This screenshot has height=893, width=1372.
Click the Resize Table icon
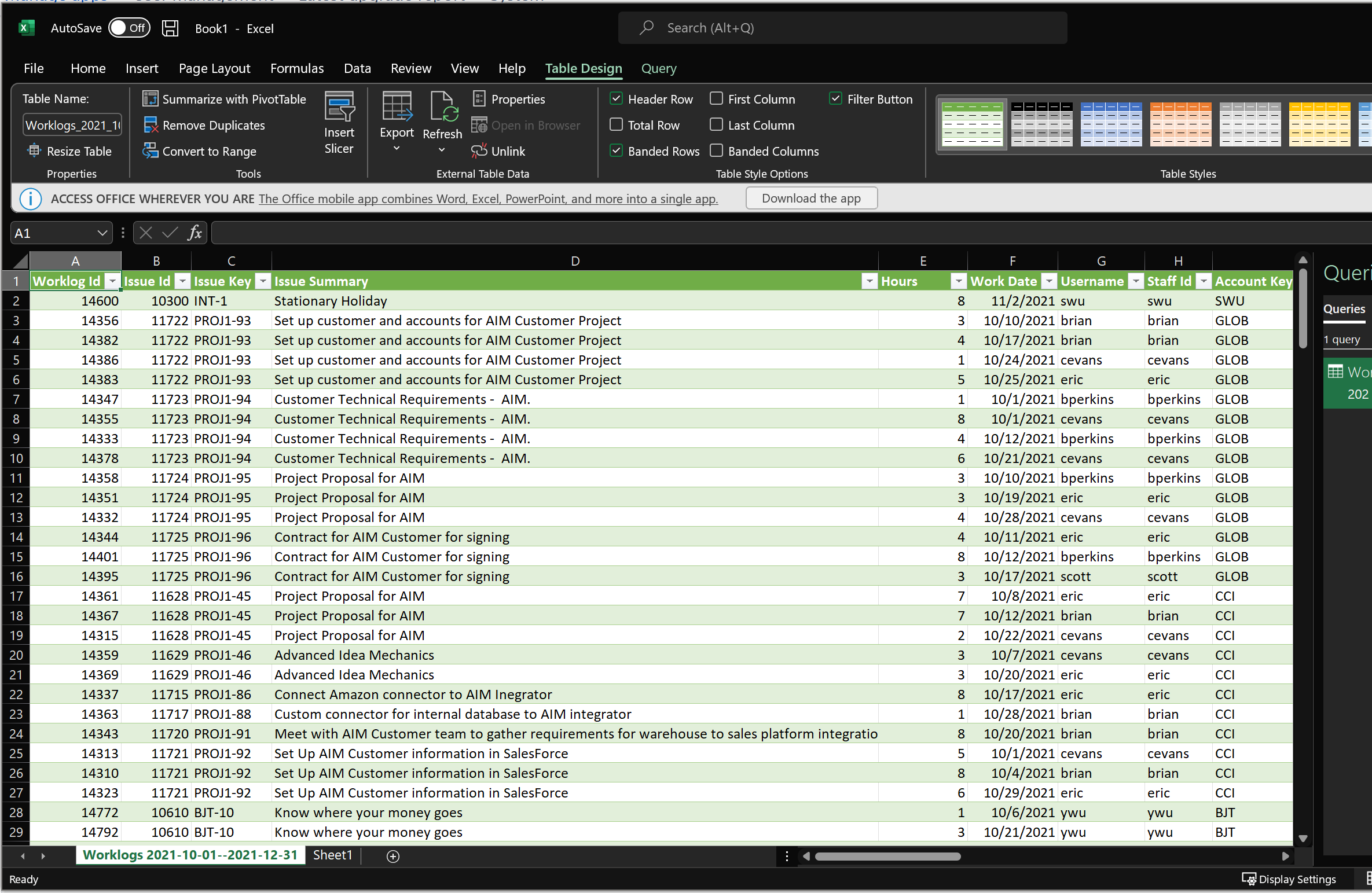(x=34, y=151)
